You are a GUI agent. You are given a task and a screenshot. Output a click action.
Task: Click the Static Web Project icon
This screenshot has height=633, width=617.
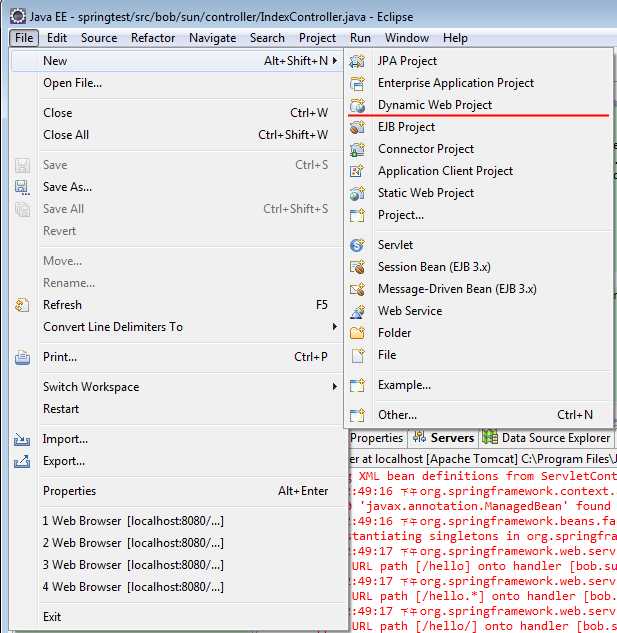click(357, 193)
